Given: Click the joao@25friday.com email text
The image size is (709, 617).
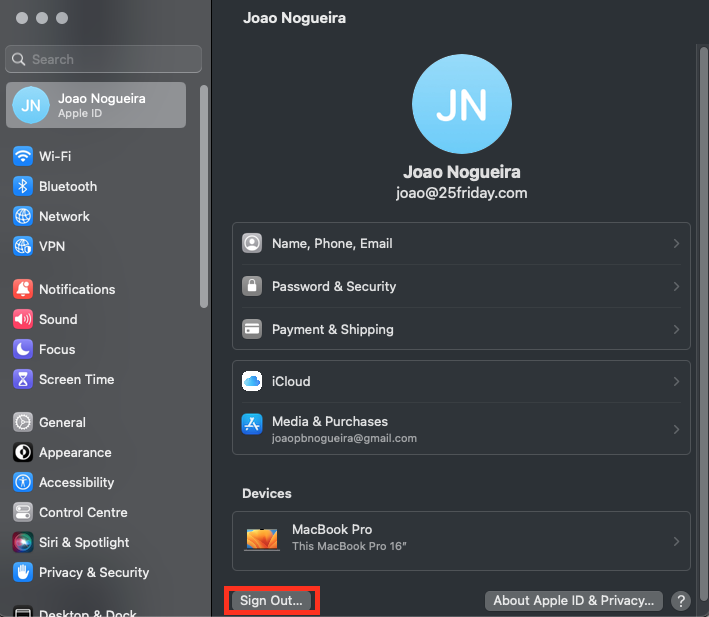Looking at the screenshot, I should pyautogui.click(x=462, y=193).
